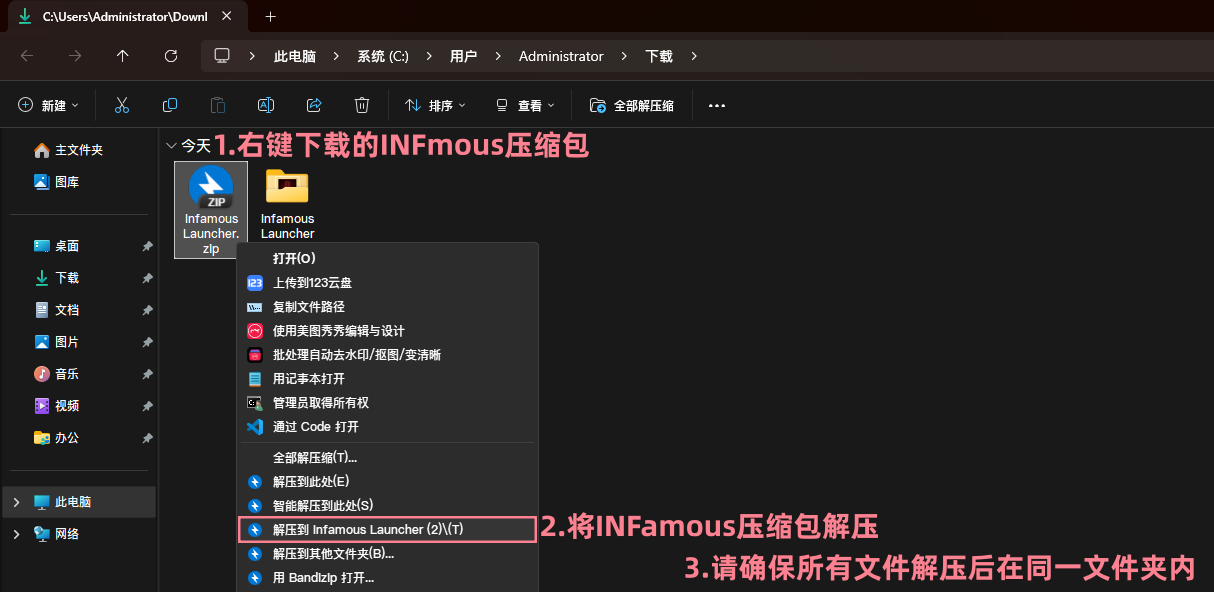Expand chevron after 下载 in address bar

pyautogui.click(x=694, y=56)
